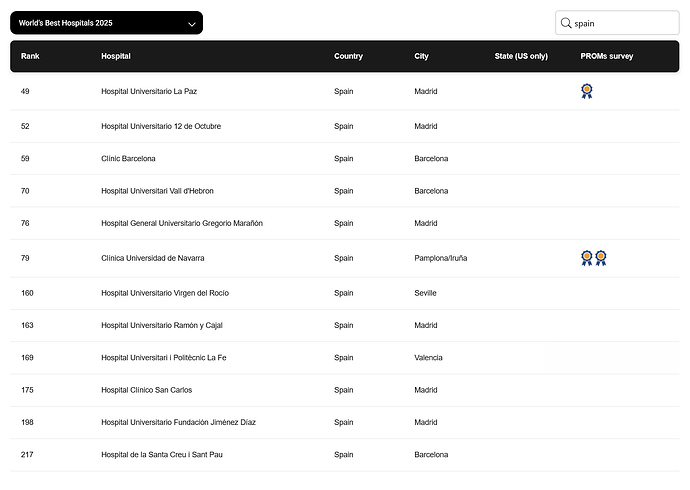Viewport: 690px width, 490px height.
Task: Click rank number 198
Action: (x=27, y=422)
